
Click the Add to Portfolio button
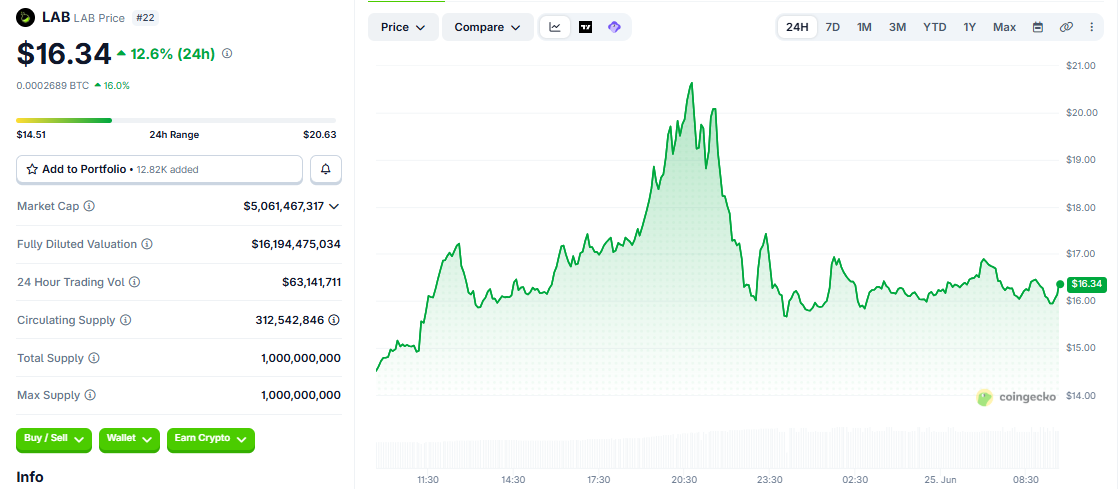point(160,170)
